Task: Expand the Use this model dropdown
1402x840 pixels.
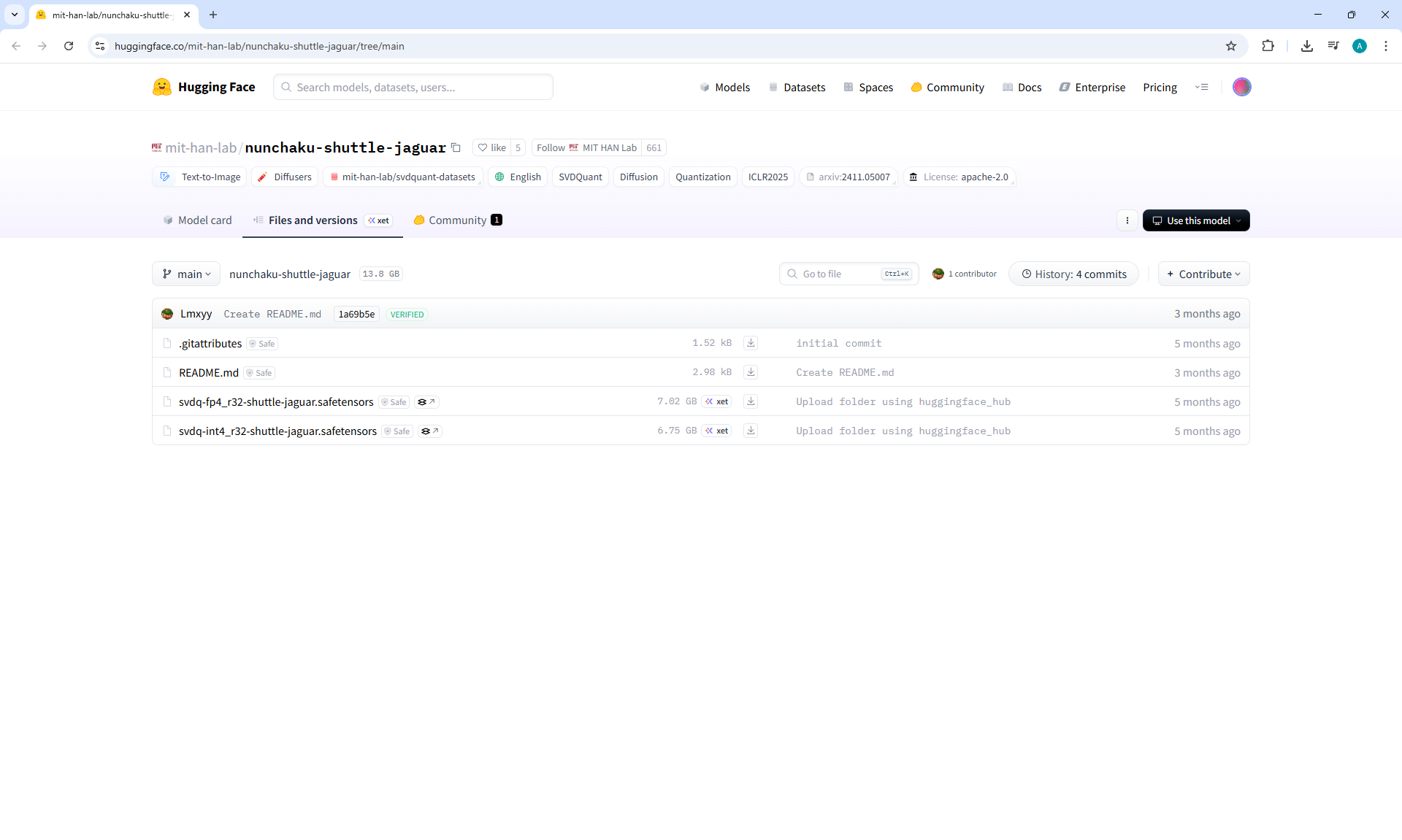Action: click(1196, 220)
